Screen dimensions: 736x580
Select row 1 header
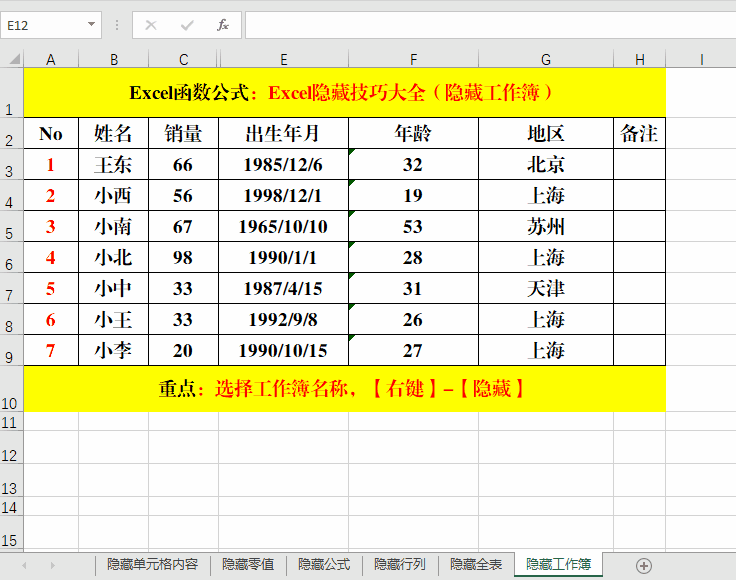click(x=11, y=92)
